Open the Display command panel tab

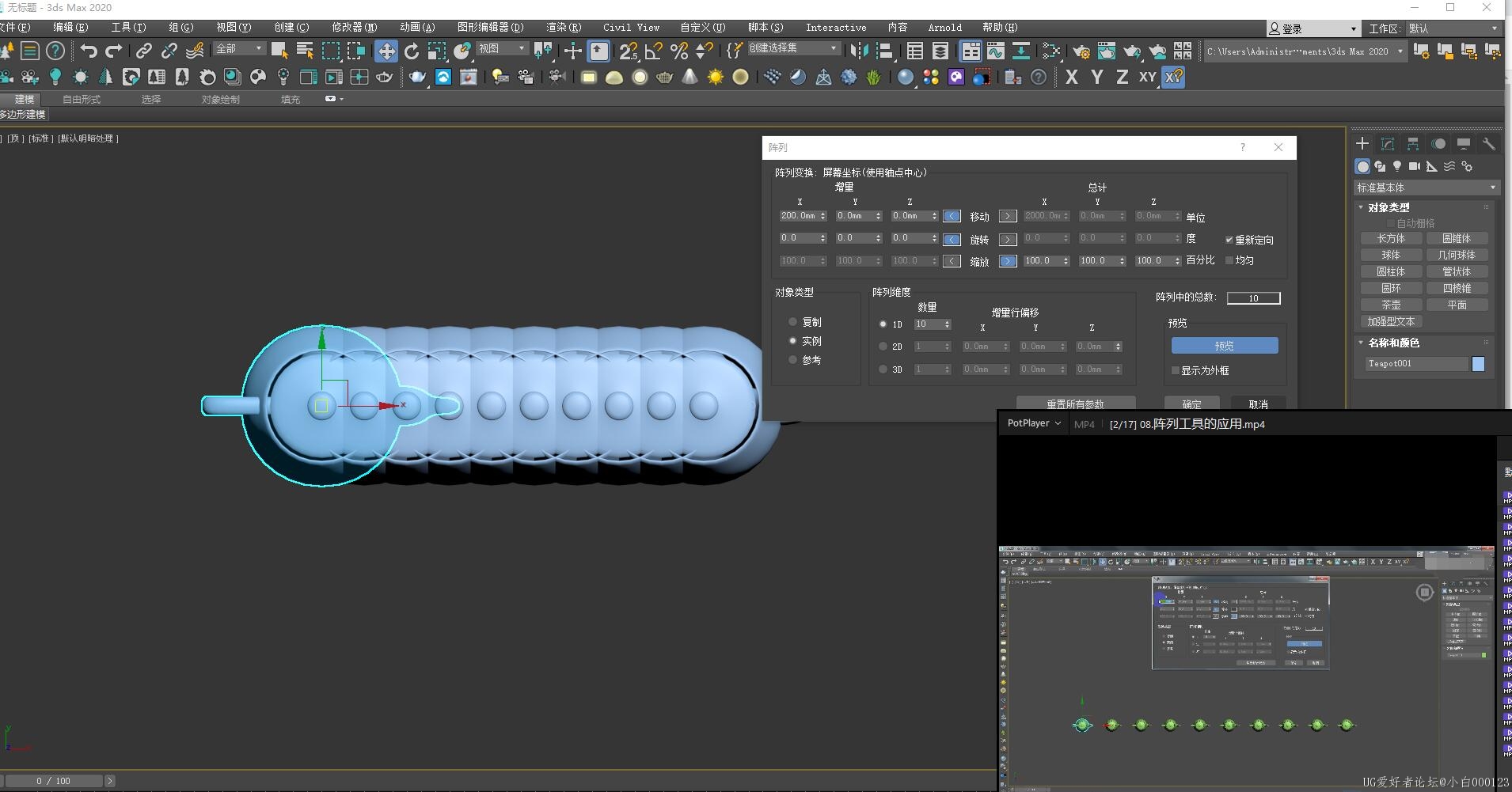pos(1464,143)
